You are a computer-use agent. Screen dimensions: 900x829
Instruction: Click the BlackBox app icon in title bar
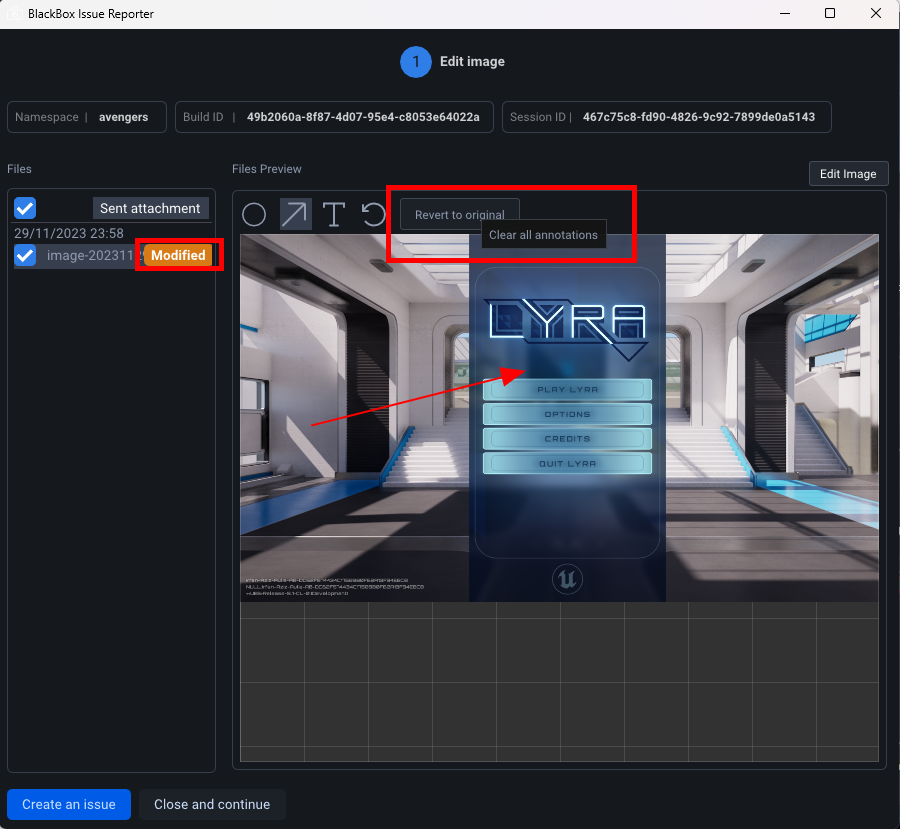(x=14, y=13)
